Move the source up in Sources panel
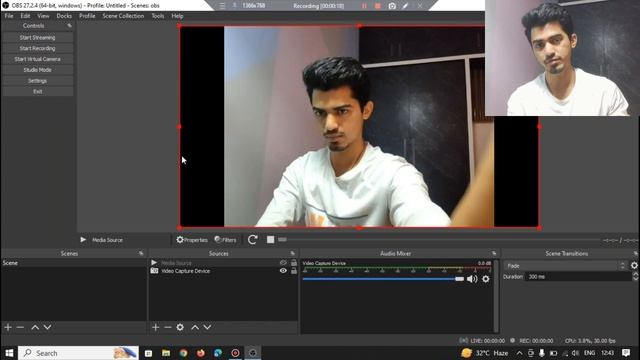Viewport: 640px width, 360px height. pos(195,327)
